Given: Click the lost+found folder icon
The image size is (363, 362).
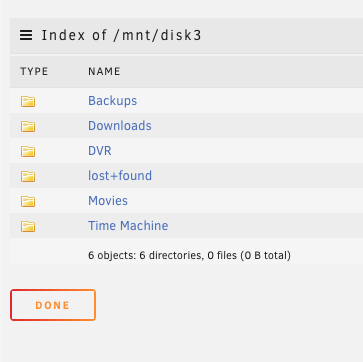Looking at the screenshot, I should [28, 176].
